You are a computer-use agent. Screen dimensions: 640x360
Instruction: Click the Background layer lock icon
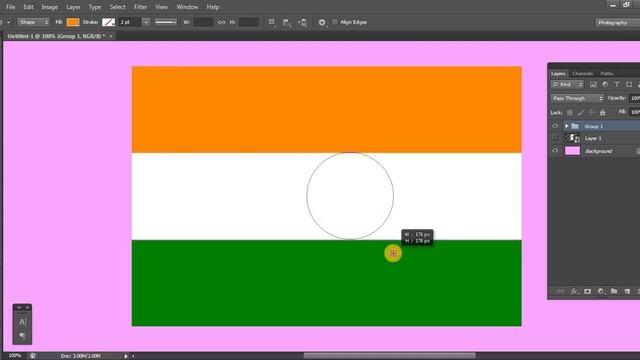638,151
